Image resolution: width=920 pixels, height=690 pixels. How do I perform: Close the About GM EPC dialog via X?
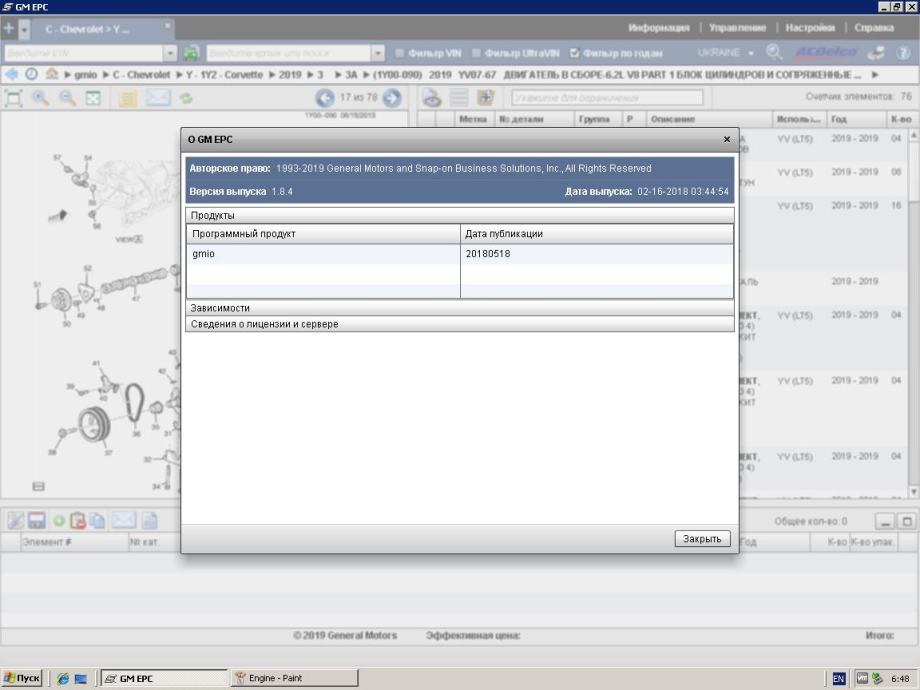coord(727,139)
